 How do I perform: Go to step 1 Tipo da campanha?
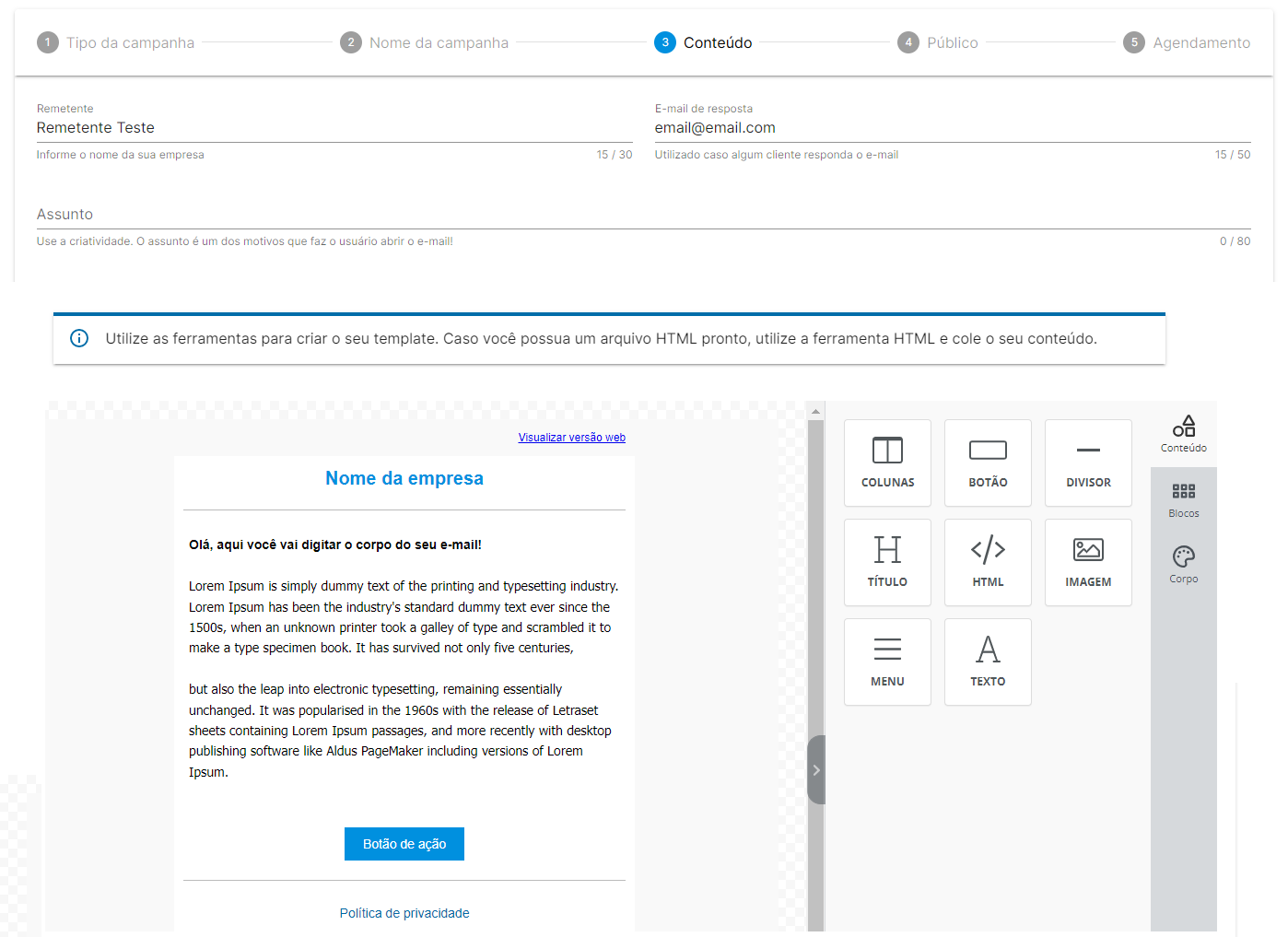(x=115, y=42)
